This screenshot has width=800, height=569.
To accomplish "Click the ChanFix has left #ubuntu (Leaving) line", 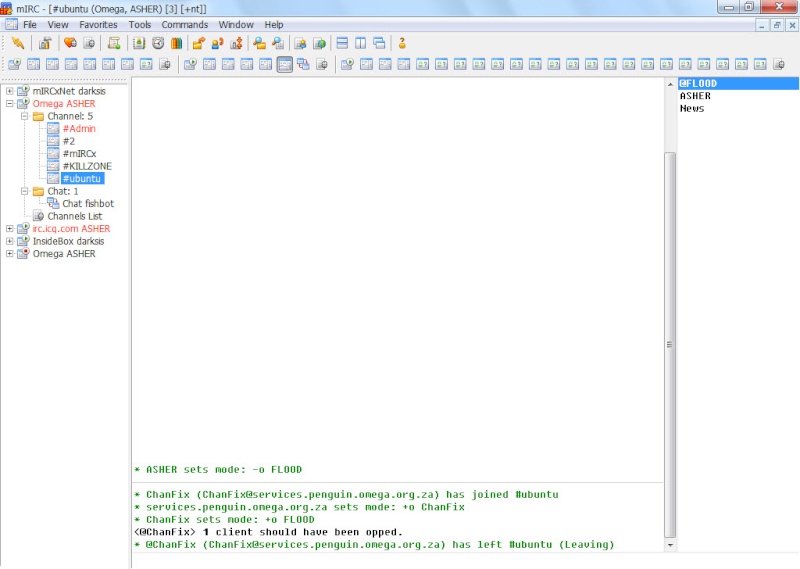I will pos(374,545).
